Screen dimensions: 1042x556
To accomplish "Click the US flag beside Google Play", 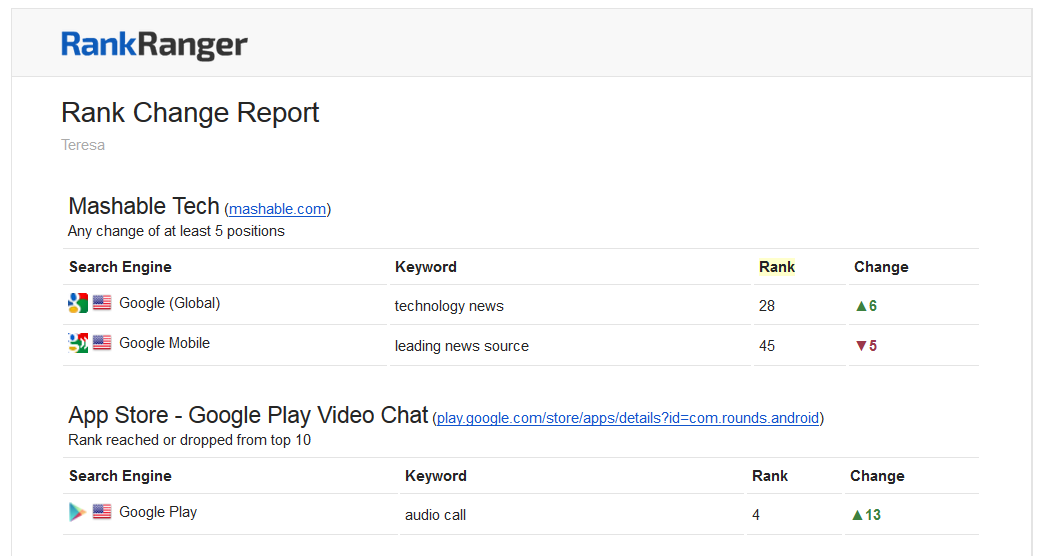I will (102, 512).
